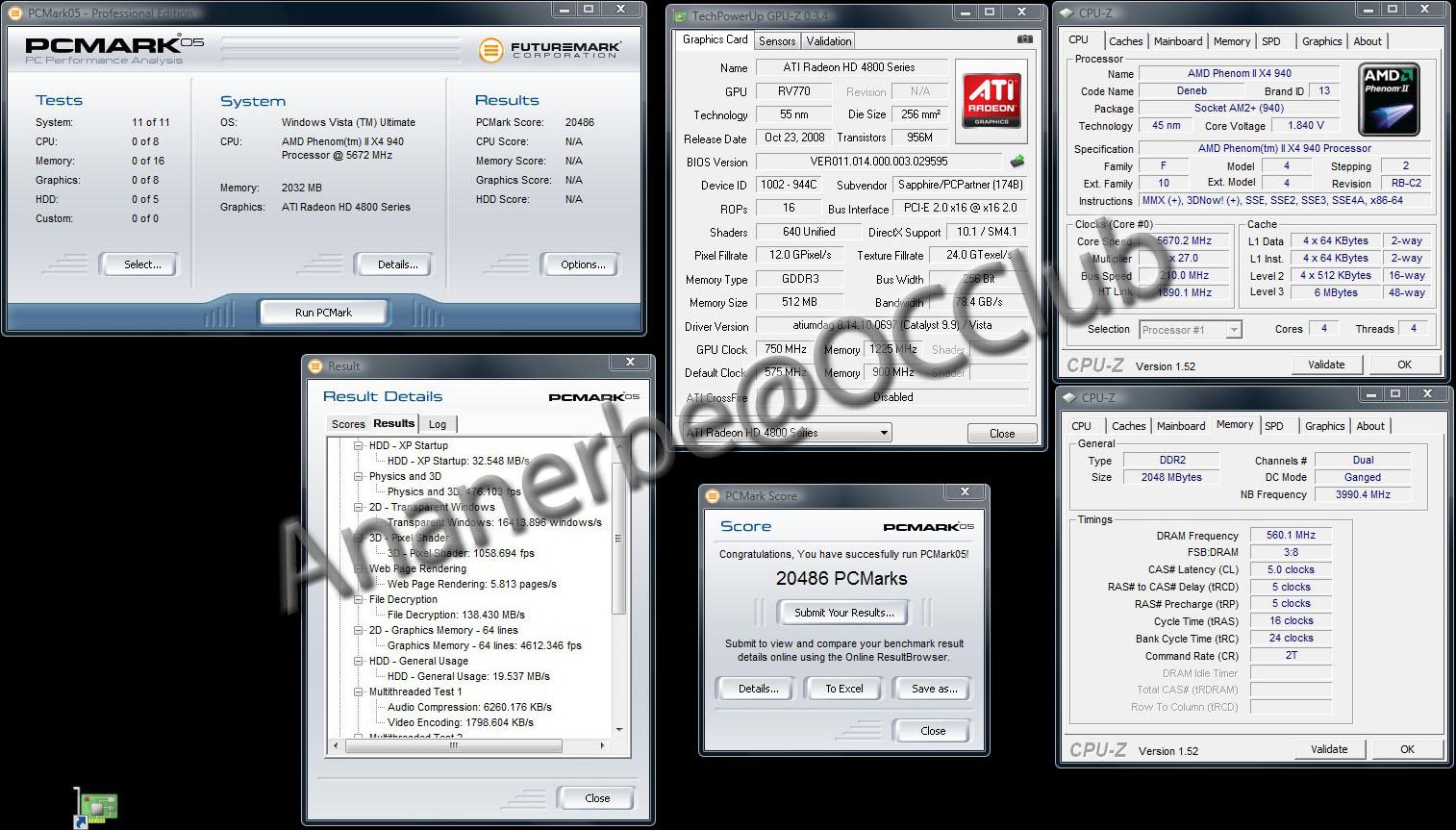This screenshot has height=830, width=1456.
Task: Click the Result Details horizontal scrollbar thumb
Action: [x=453, y=745]
